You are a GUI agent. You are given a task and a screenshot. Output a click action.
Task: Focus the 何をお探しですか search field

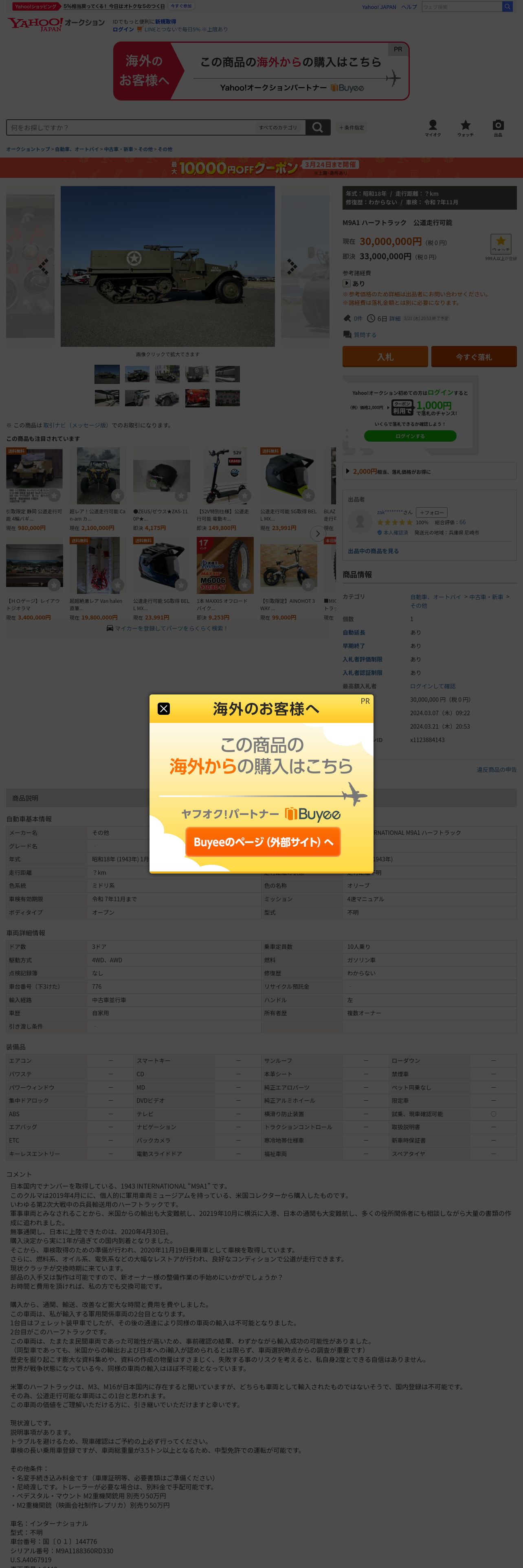coord(131,127)
